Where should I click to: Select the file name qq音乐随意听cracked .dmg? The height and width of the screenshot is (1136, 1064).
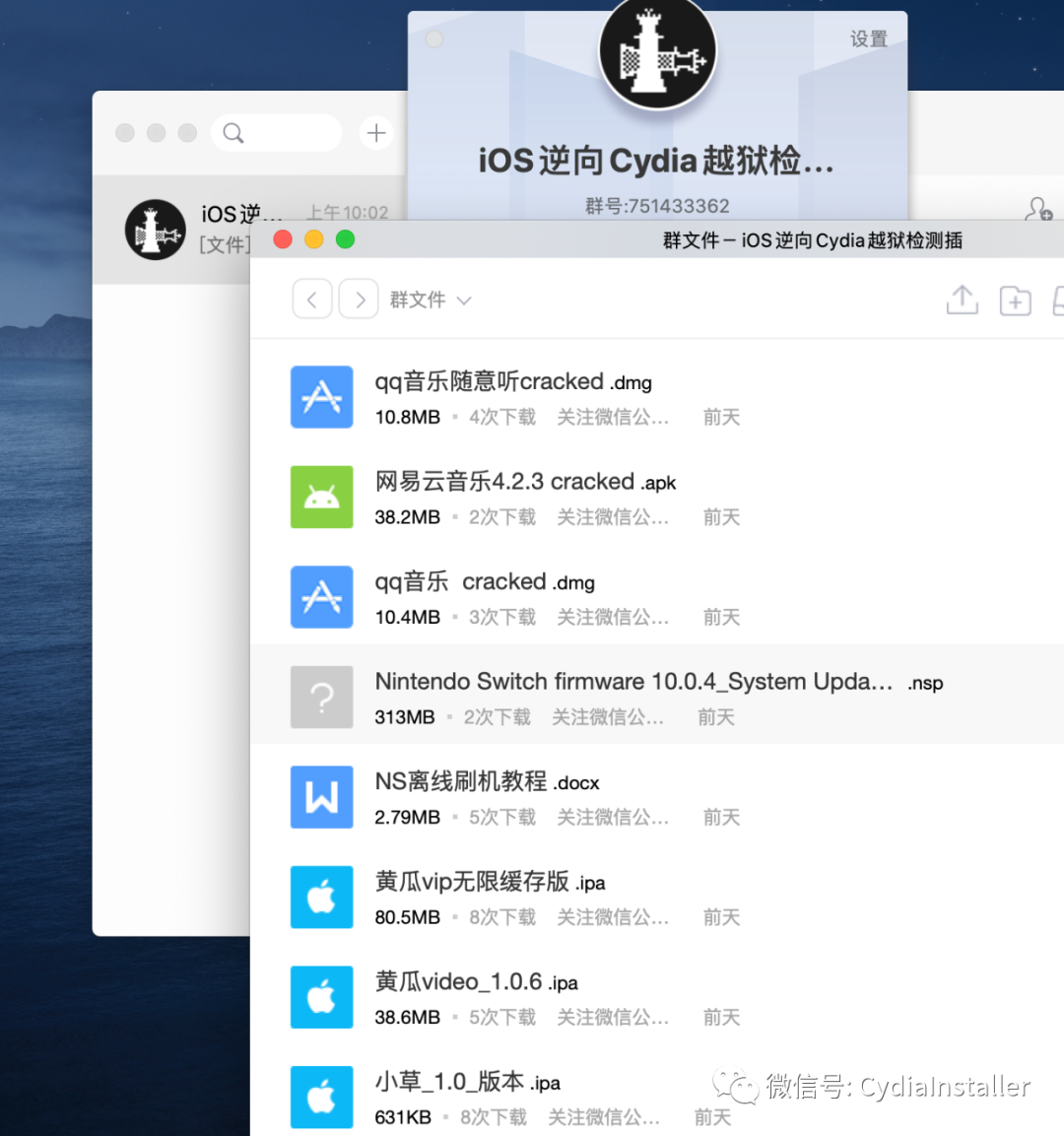tap(513, 382)
